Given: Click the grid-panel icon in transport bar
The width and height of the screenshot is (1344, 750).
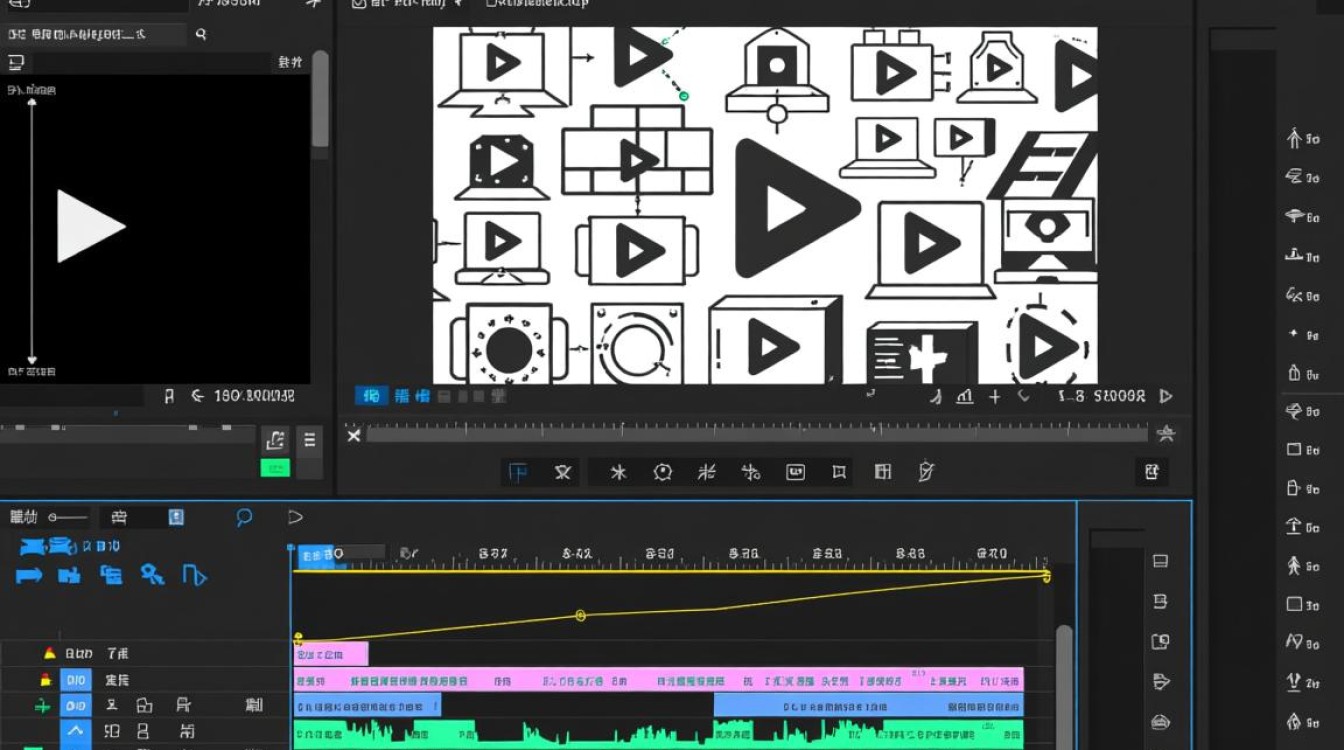Looking at the screenshot, I should [x=883, y=471].
